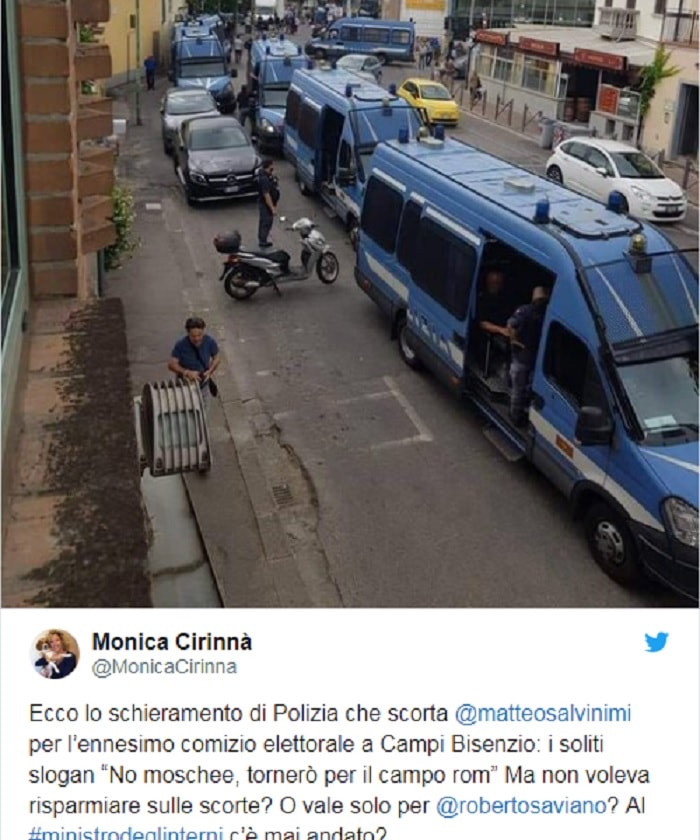The height and width of the screenshot is (840, 700).
Task: Visit the @MonicaCirinna handle link
Action: (165, 667)
